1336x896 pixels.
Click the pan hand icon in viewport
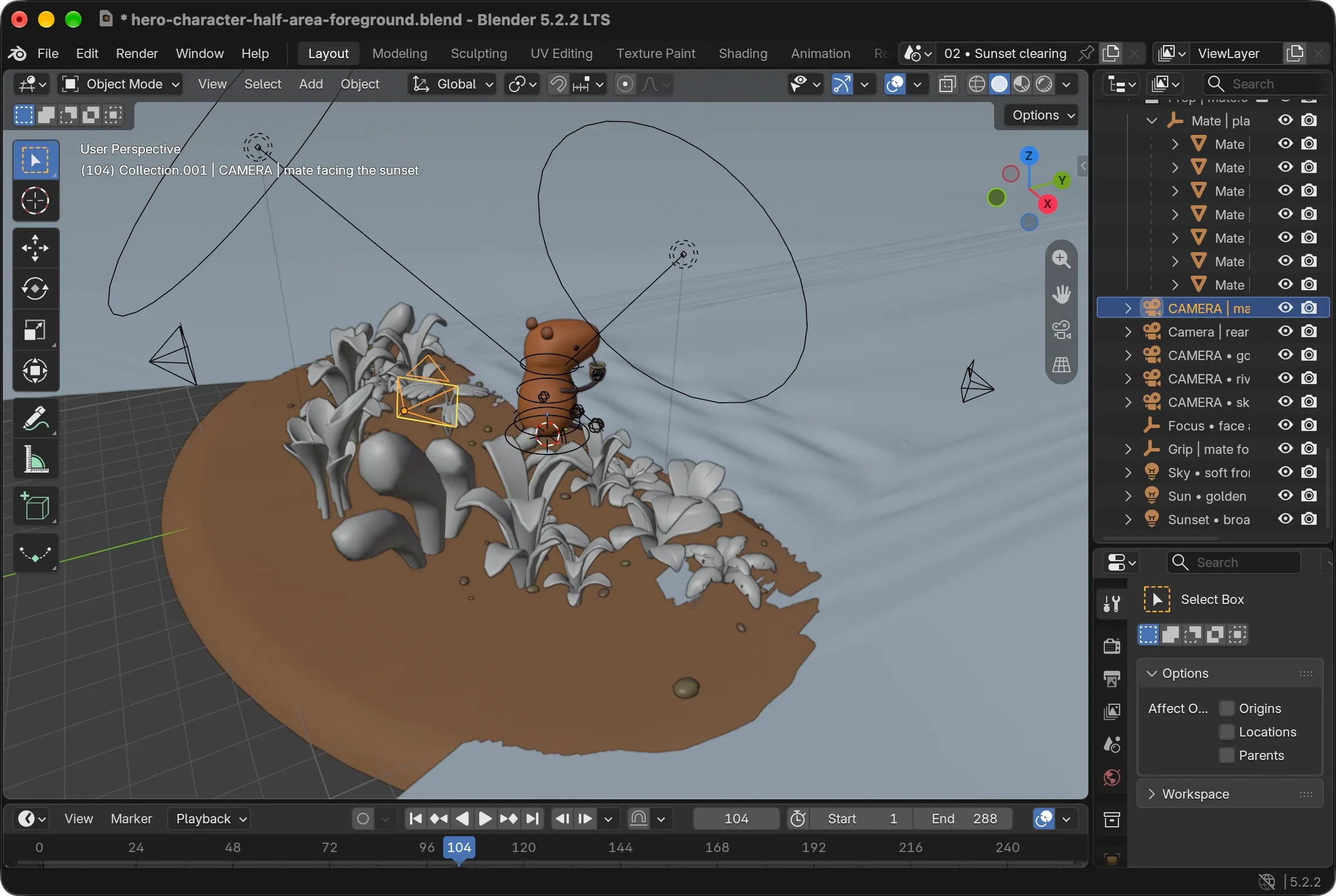click(x=1062, y=294)
